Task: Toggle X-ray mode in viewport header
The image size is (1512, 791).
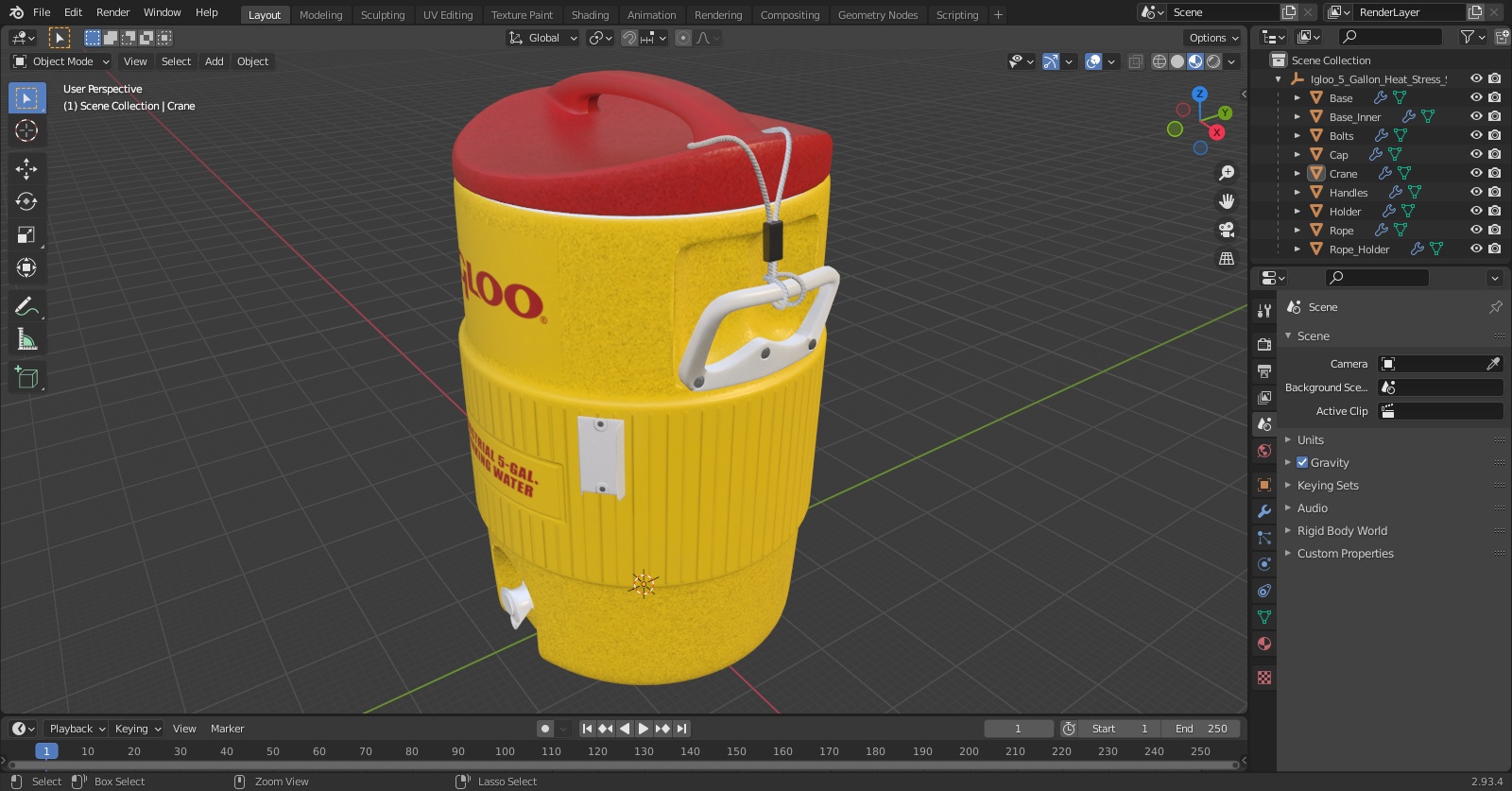Action: pos(1135,61)
